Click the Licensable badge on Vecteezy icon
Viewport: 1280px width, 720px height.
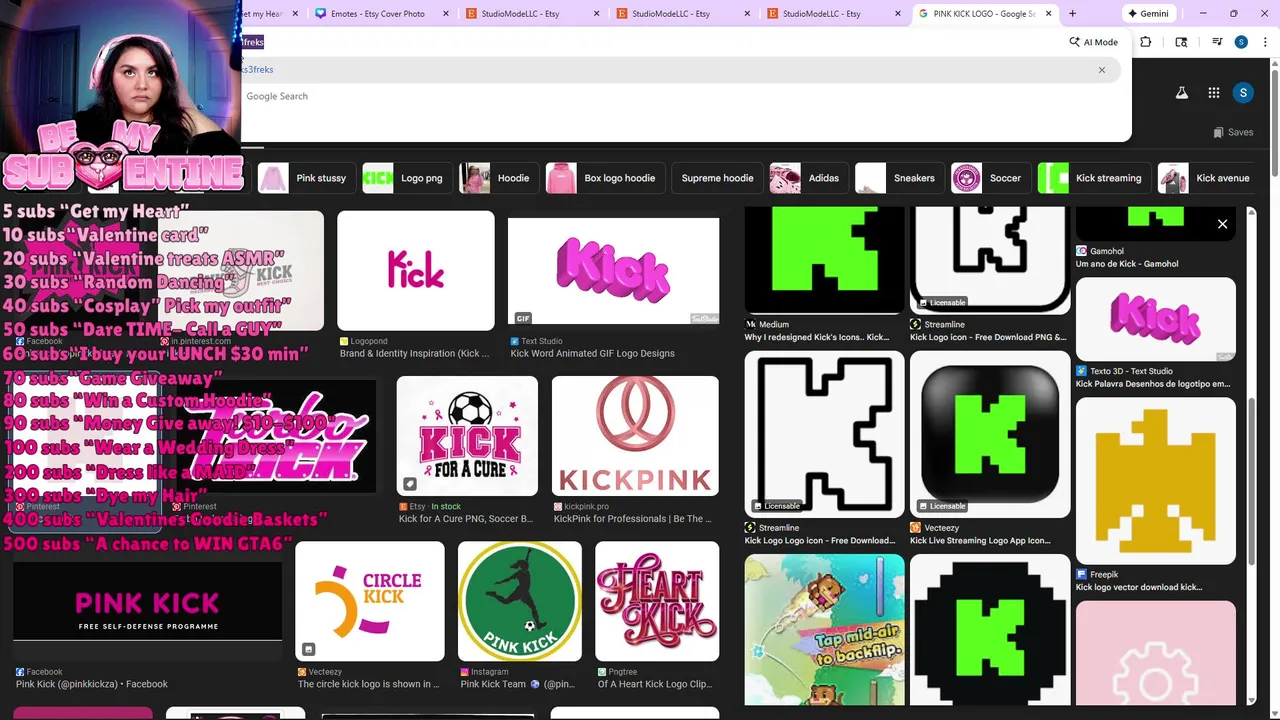point(942,506)
